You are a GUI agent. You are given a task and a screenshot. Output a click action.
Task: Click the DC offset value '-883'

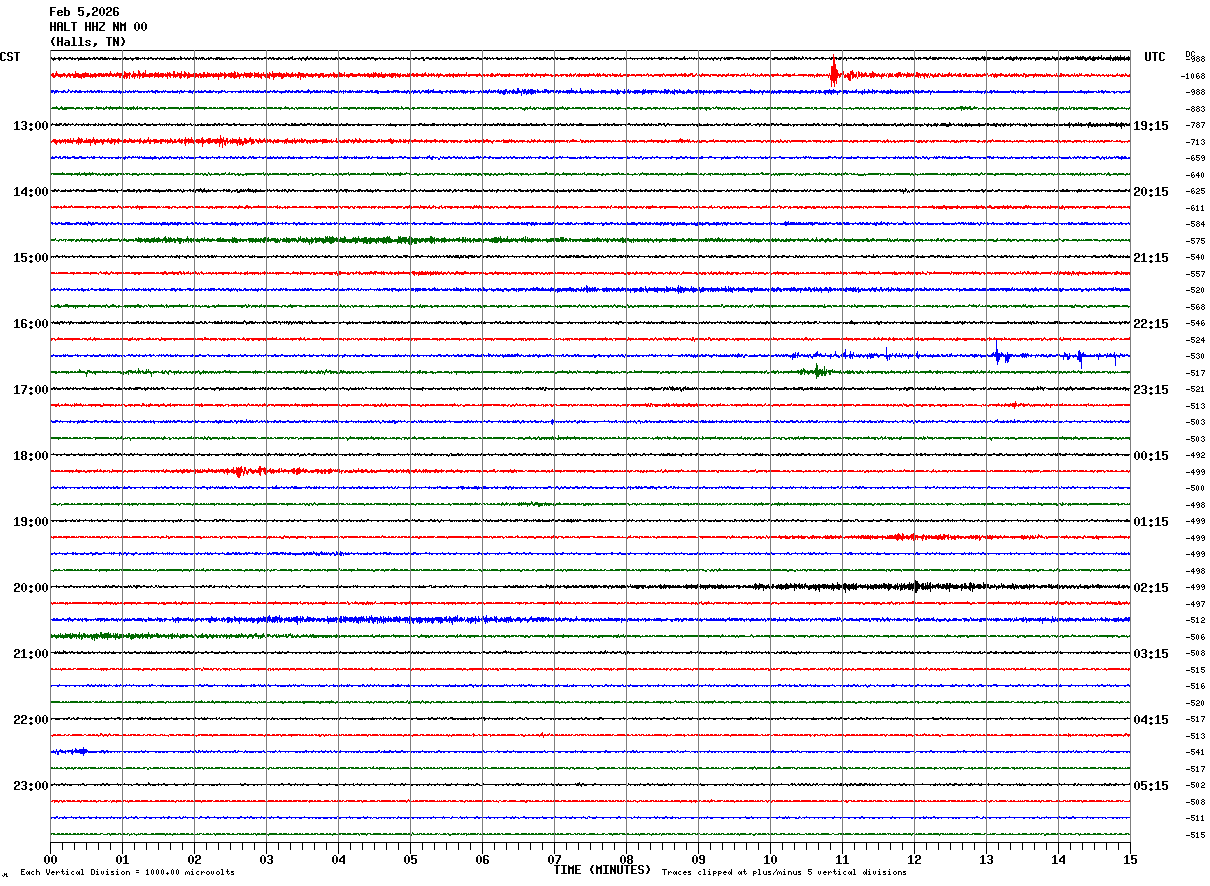(1195, 109)
